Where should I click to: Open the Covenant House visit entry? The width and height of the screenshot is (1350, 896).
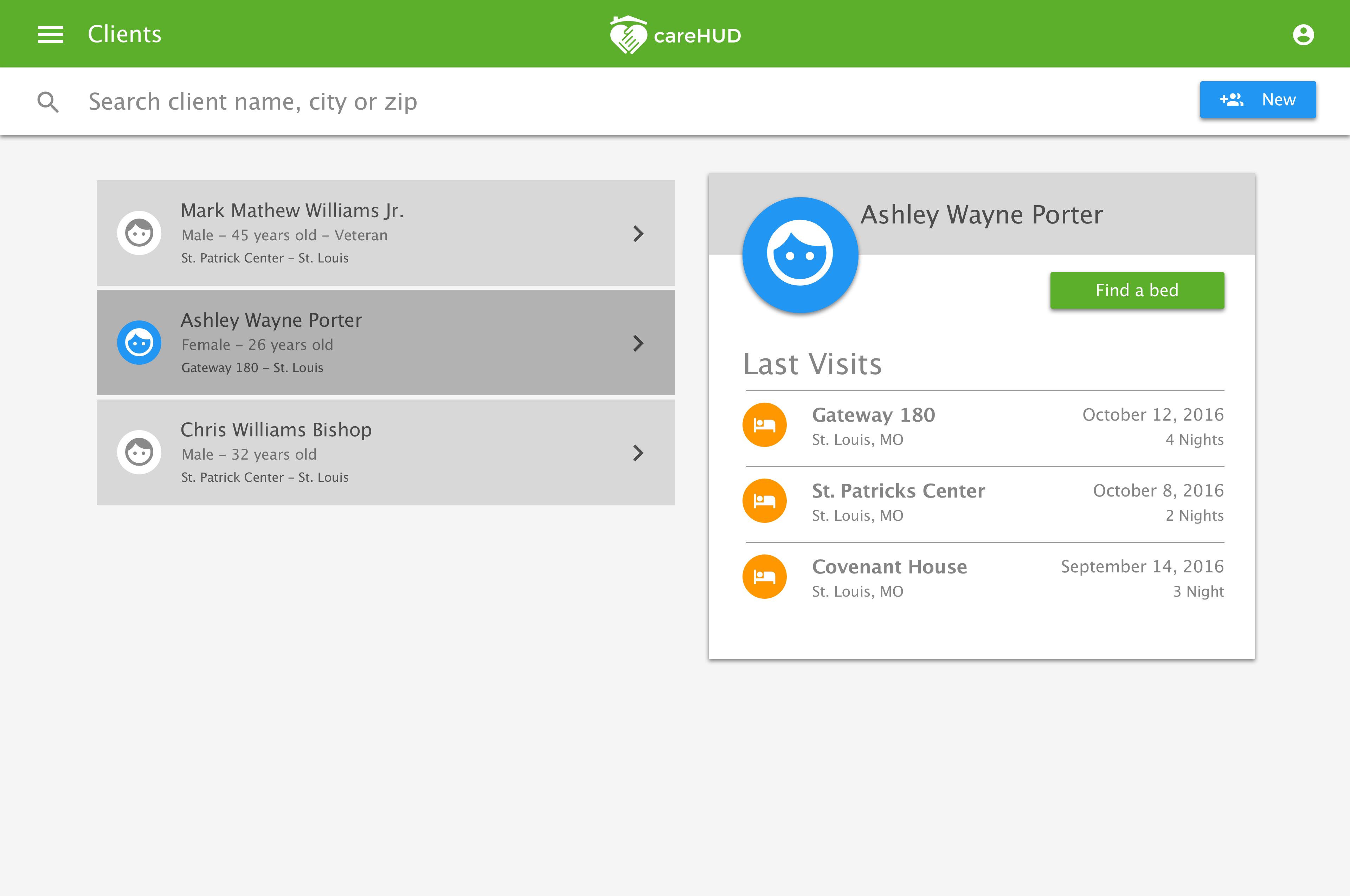point(889,567)
